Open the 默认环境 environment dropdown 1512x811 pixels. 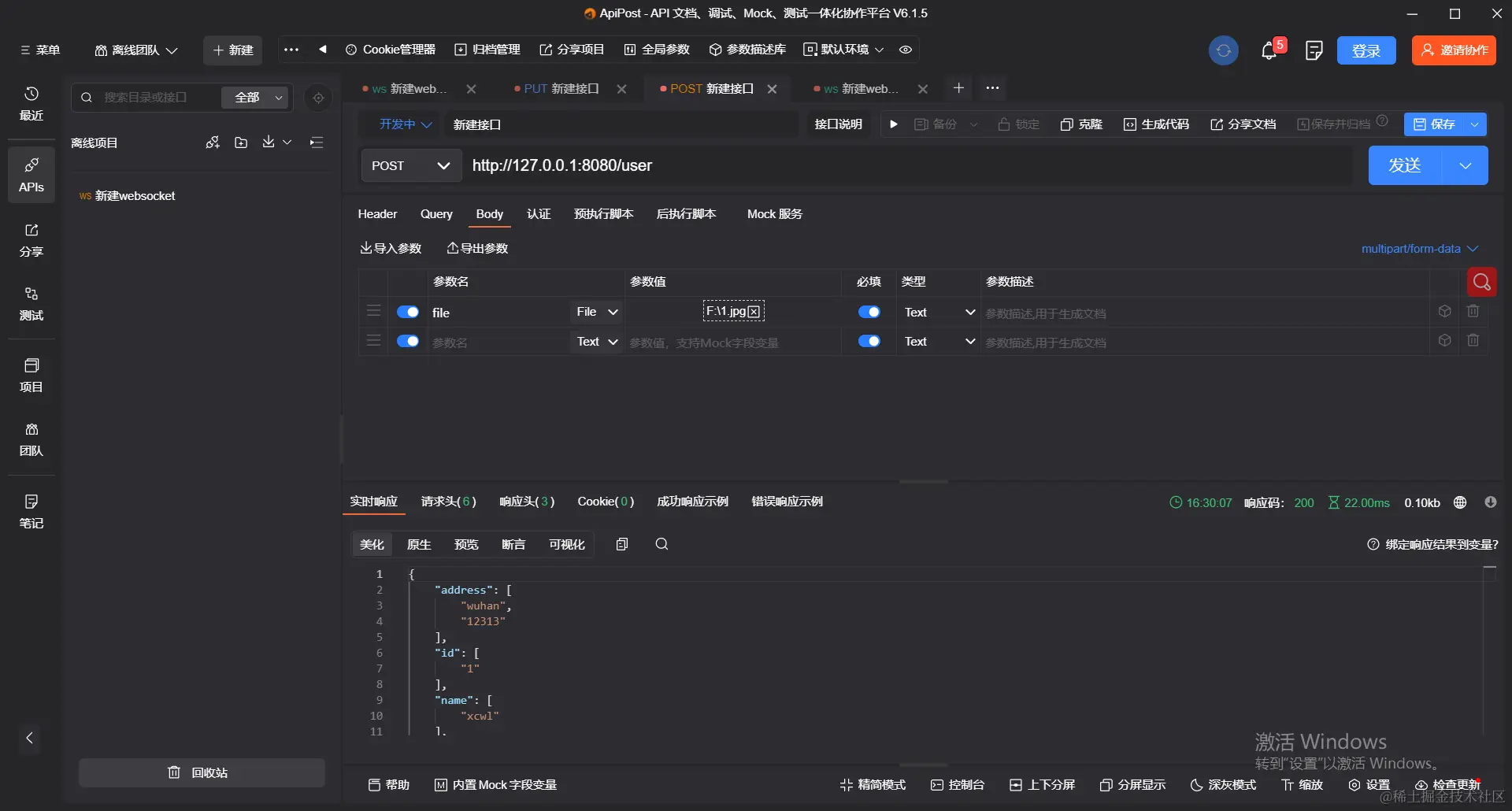tap(843, 50)
